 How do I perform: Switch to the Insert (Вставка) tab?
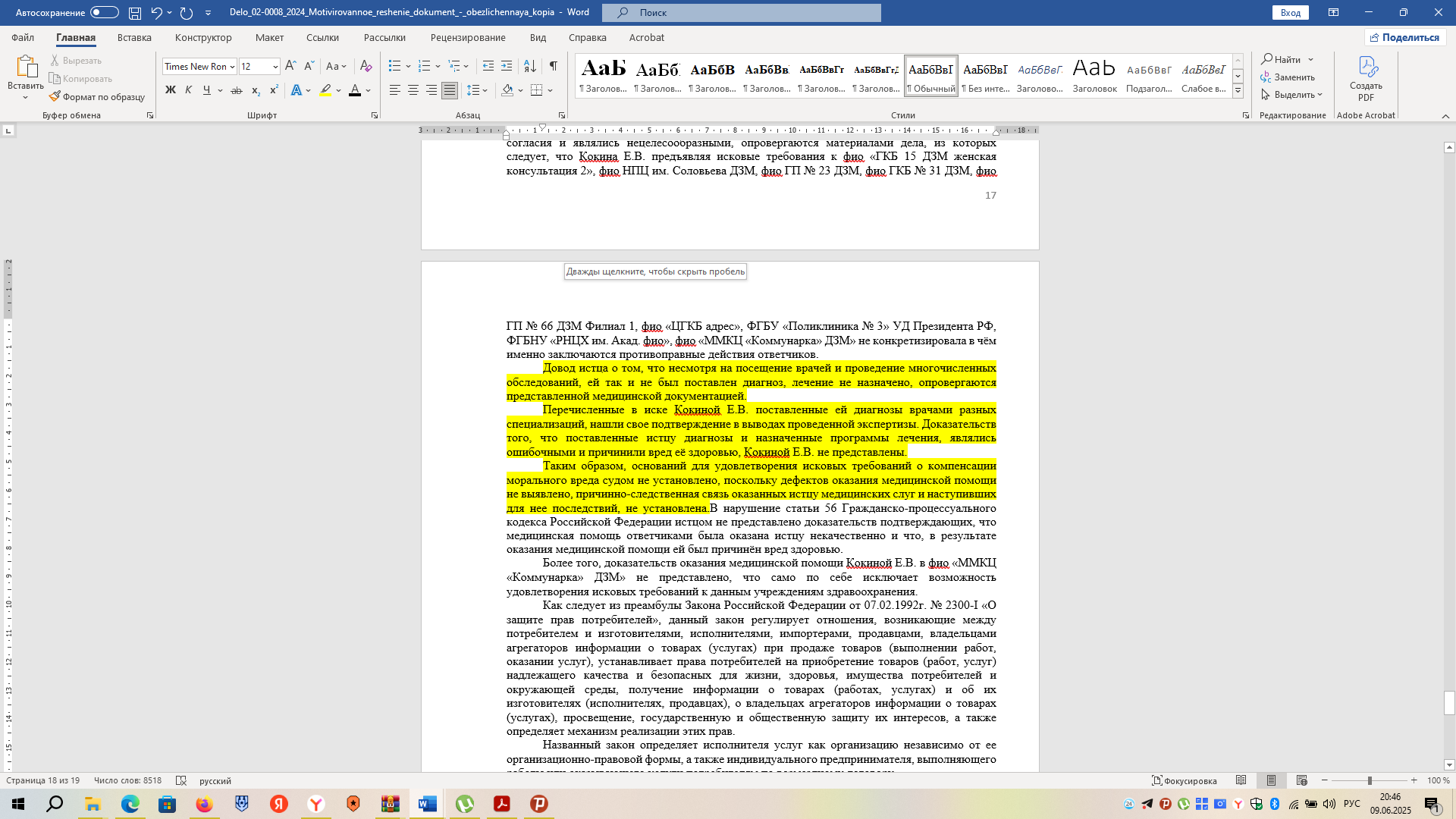coord(134,37)
